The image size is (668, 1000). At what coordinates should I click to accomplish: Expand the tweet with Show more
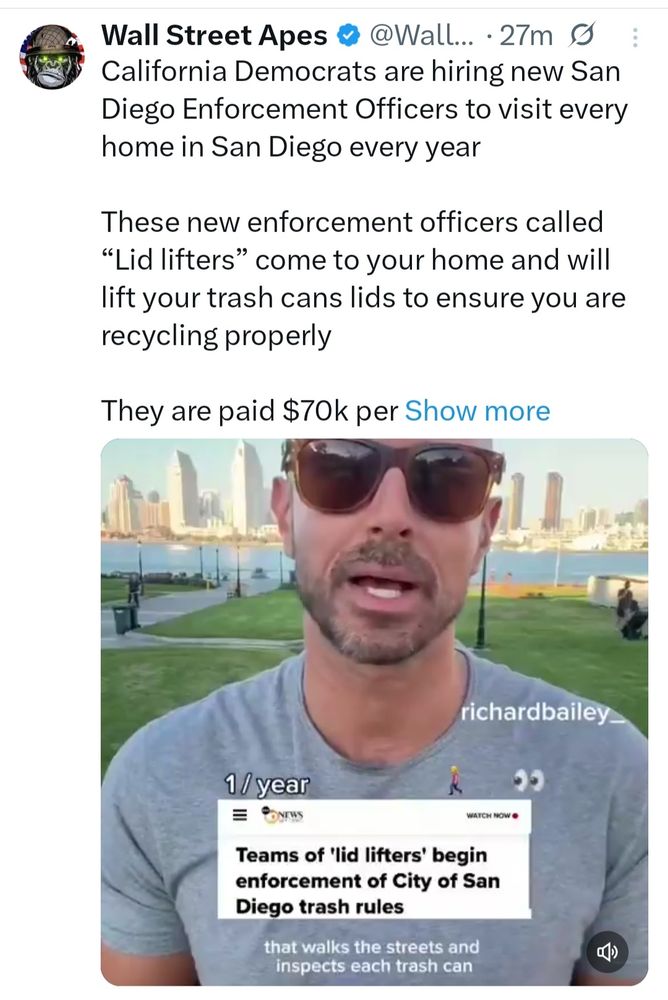[x=477, y=411]
